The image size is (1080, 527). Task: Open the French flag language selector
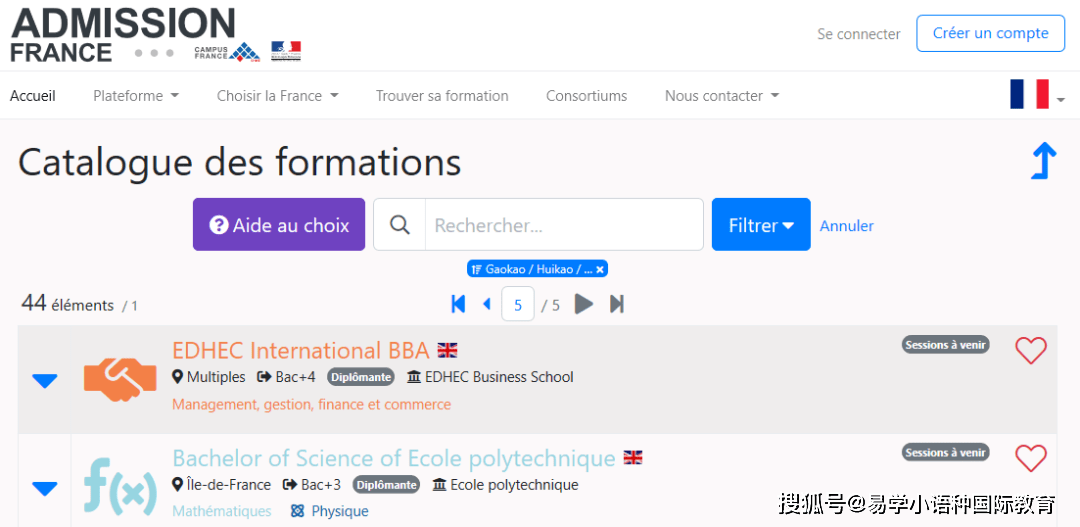click(1036, 95)
